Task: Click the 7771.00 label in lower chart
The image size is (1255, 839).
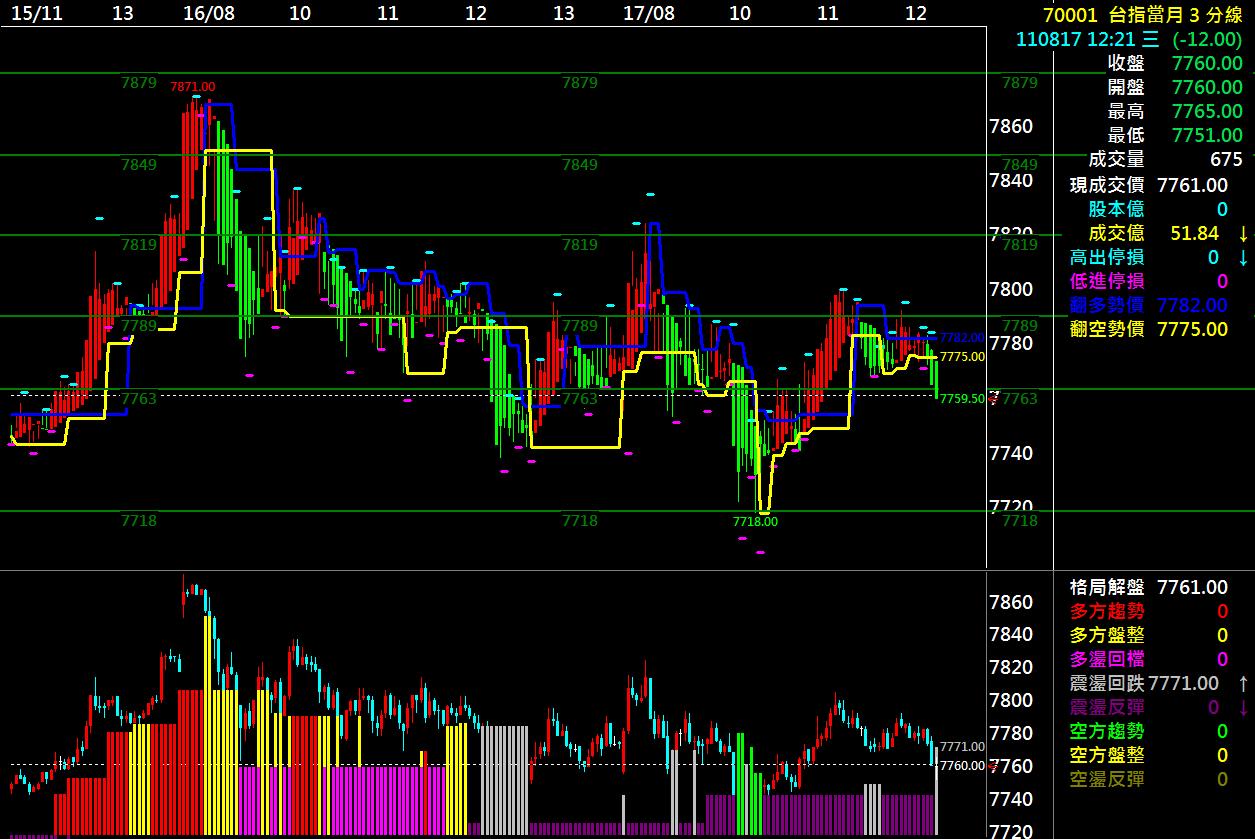Action: pyautogui.click(x=962, y=746)
